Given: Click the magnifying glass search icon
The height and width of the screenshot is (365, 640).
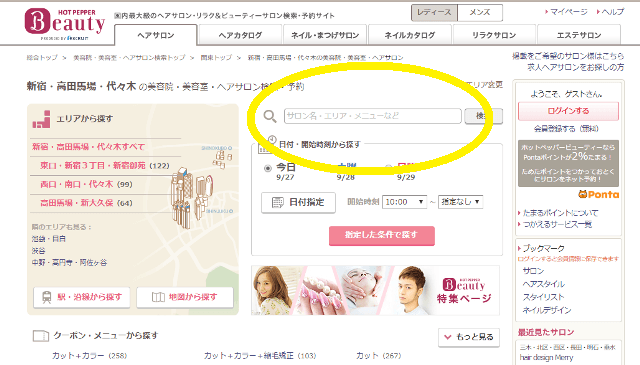Looking at the screenshot, I should [x=269, y=116].
